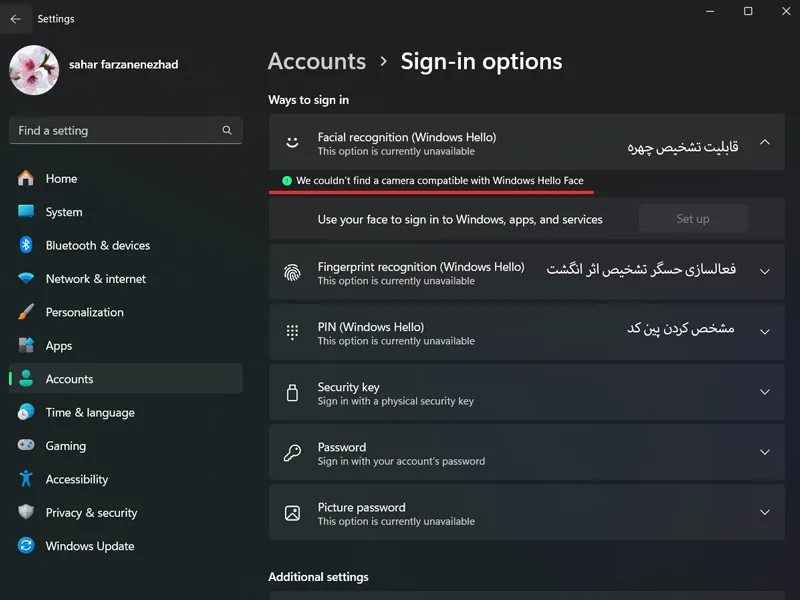Click the Gaming controller icon
800x600 pixels.
(26, 445)
